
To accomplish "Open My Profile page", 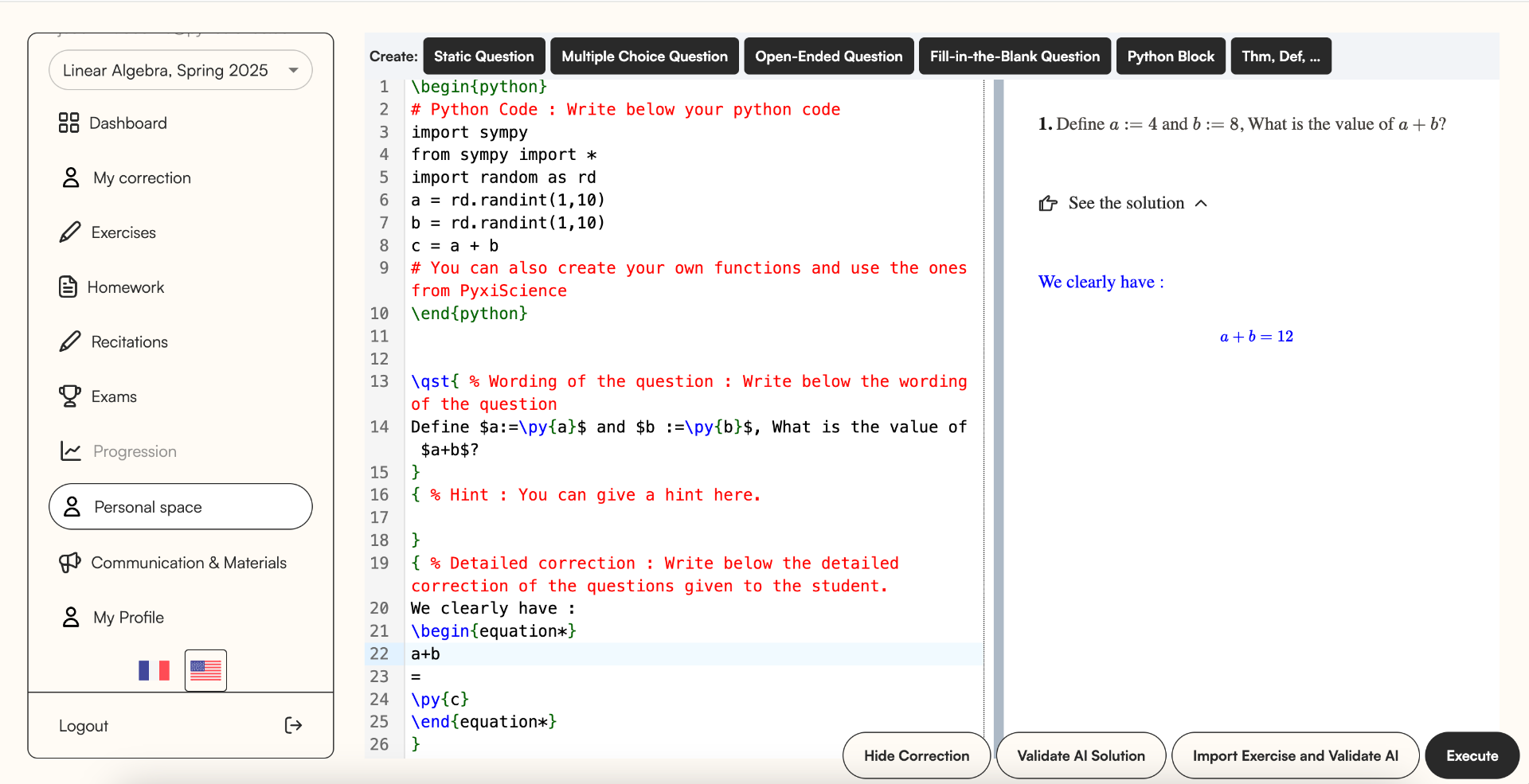I will (x=128, y=617).
